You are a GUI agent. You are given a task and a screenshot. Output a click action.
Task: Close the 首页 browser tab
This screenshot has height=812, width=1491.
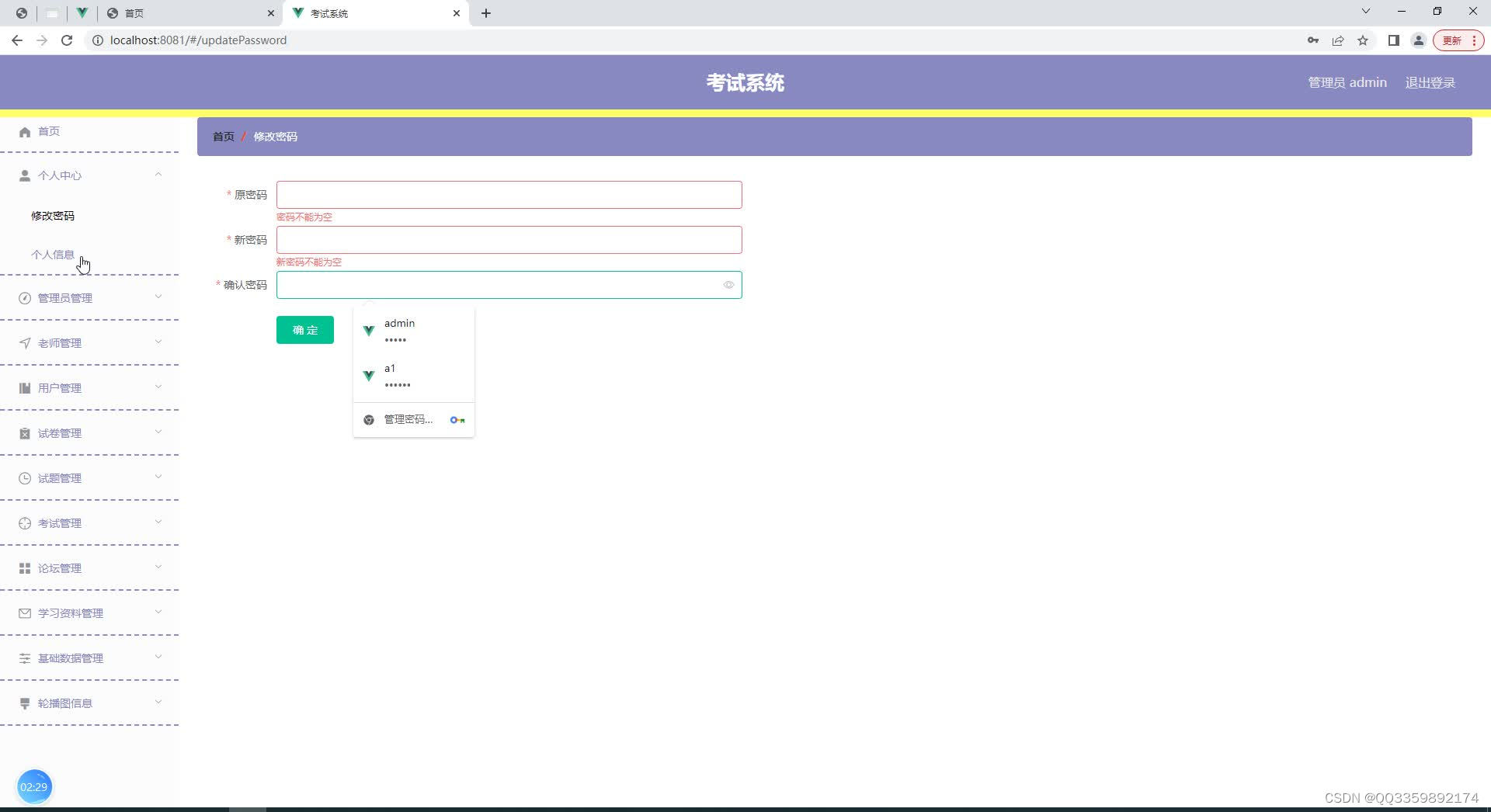[x=270, y=13]
